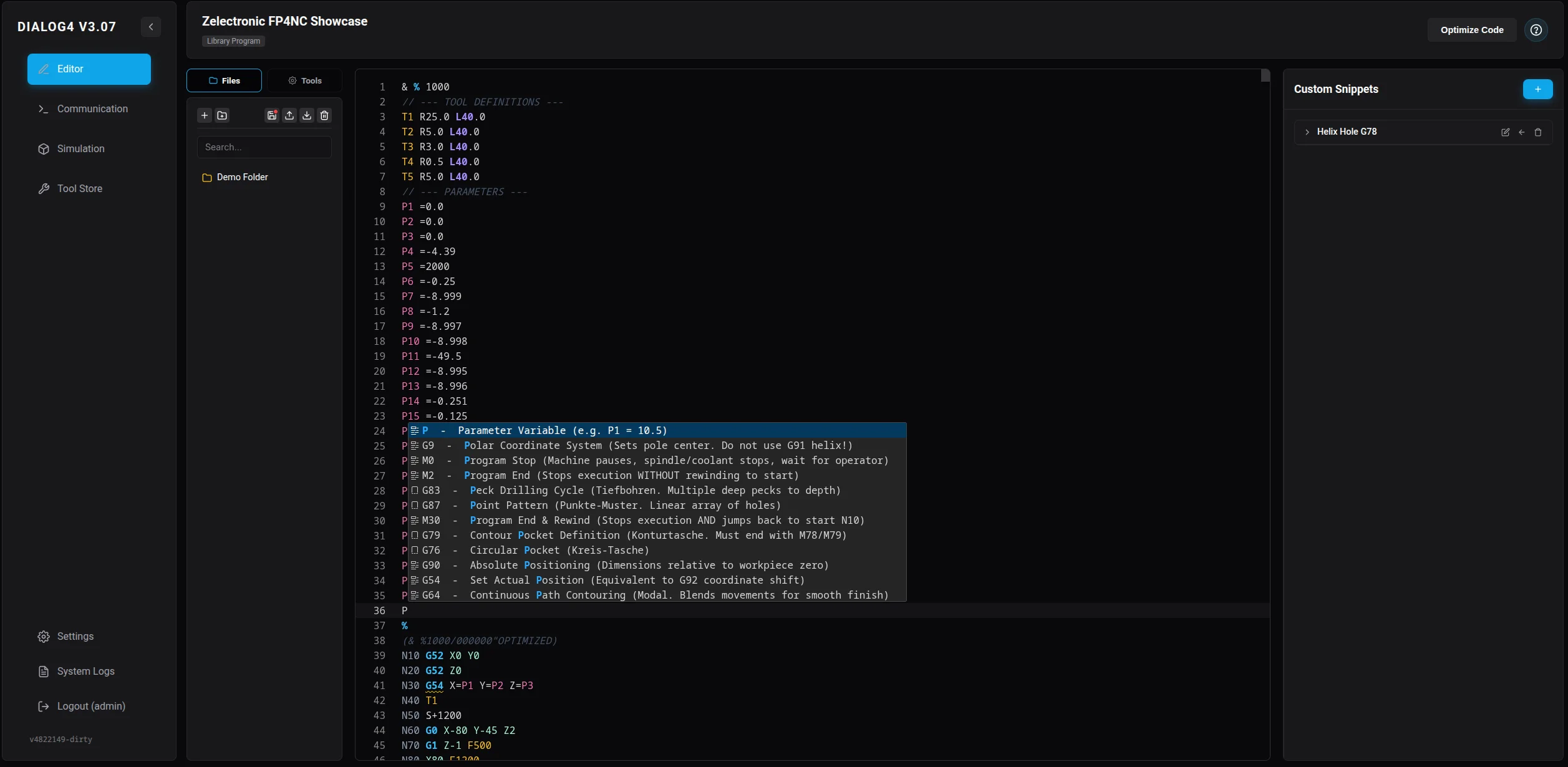Click Logout (admin)
The image size is (1568, 767).
click(89, 707)
